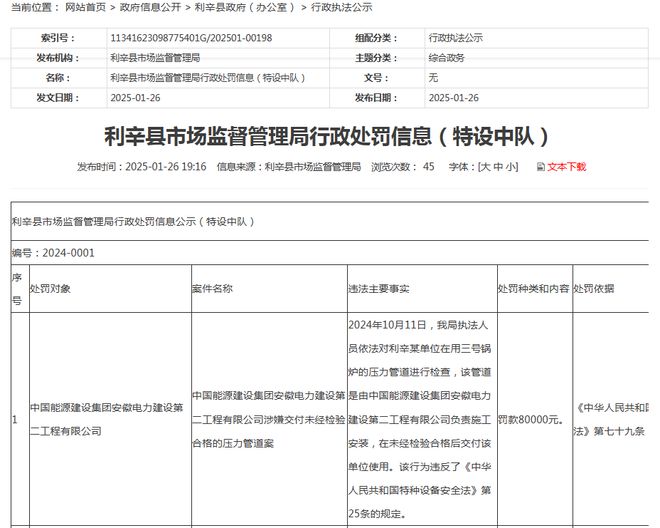The image size is (660, 528).
Task: Click the 案件名称 column header
Action: [269, 289]
